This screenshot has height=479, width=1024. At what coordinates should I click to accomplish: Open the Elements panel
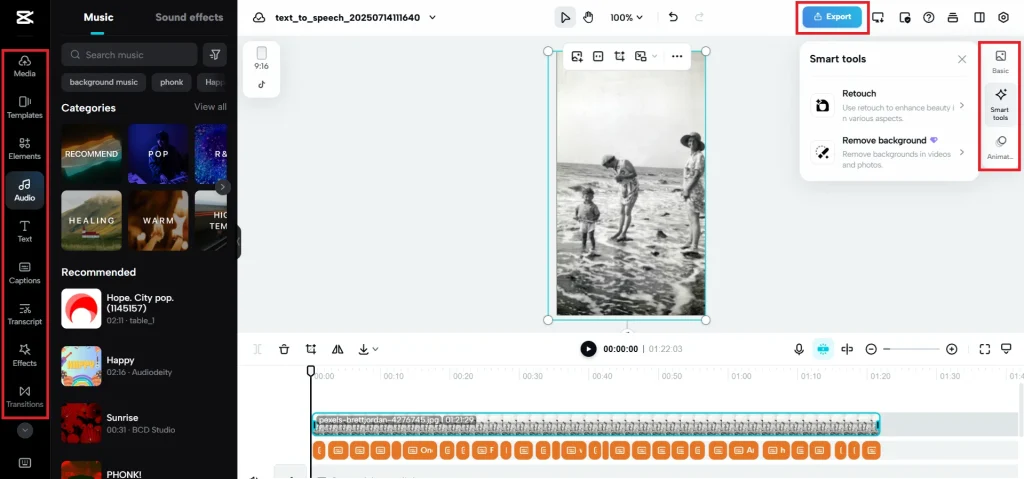click(24, 148)
